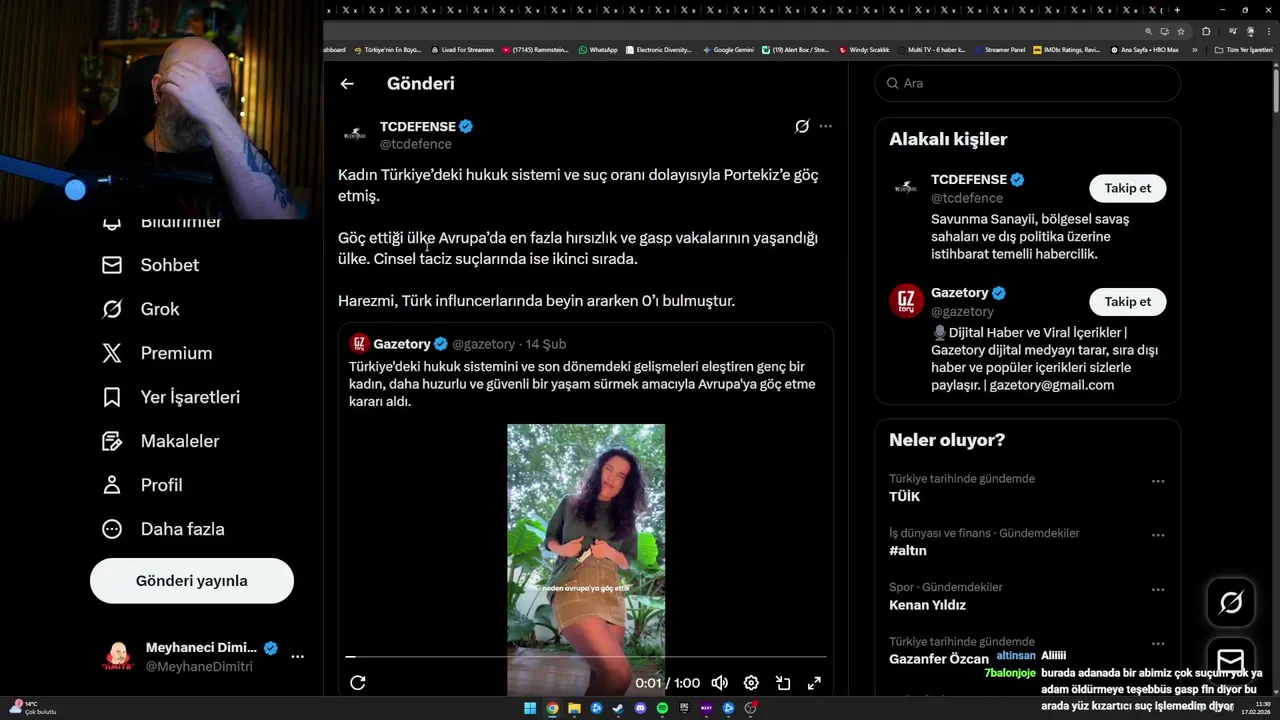The height and width of the screenshot is (720, 1280).
Task: Replay the video with circular arrow
Action: [x=358, y=683]
